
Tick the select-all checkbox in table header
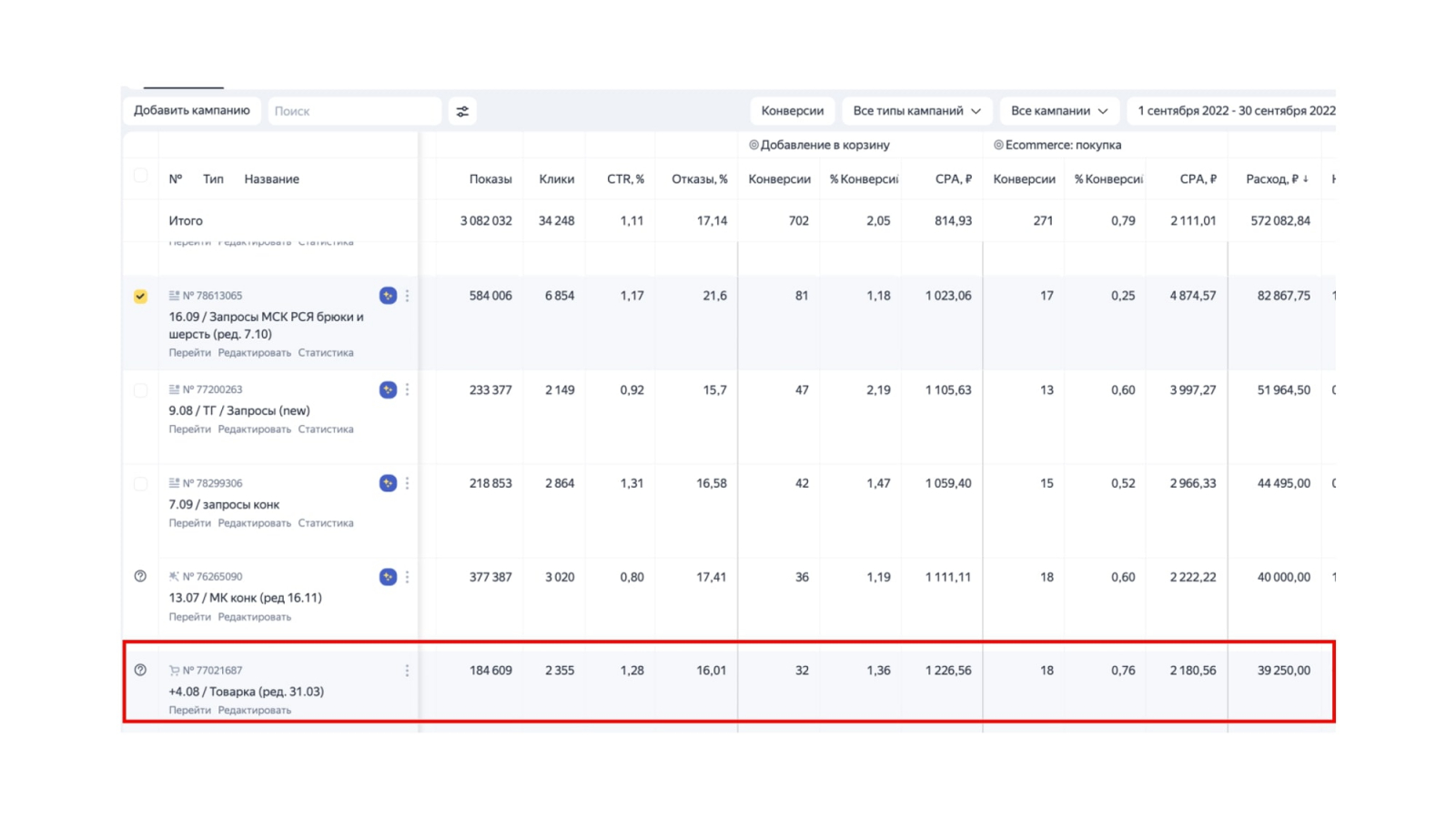tap(140, 176)
